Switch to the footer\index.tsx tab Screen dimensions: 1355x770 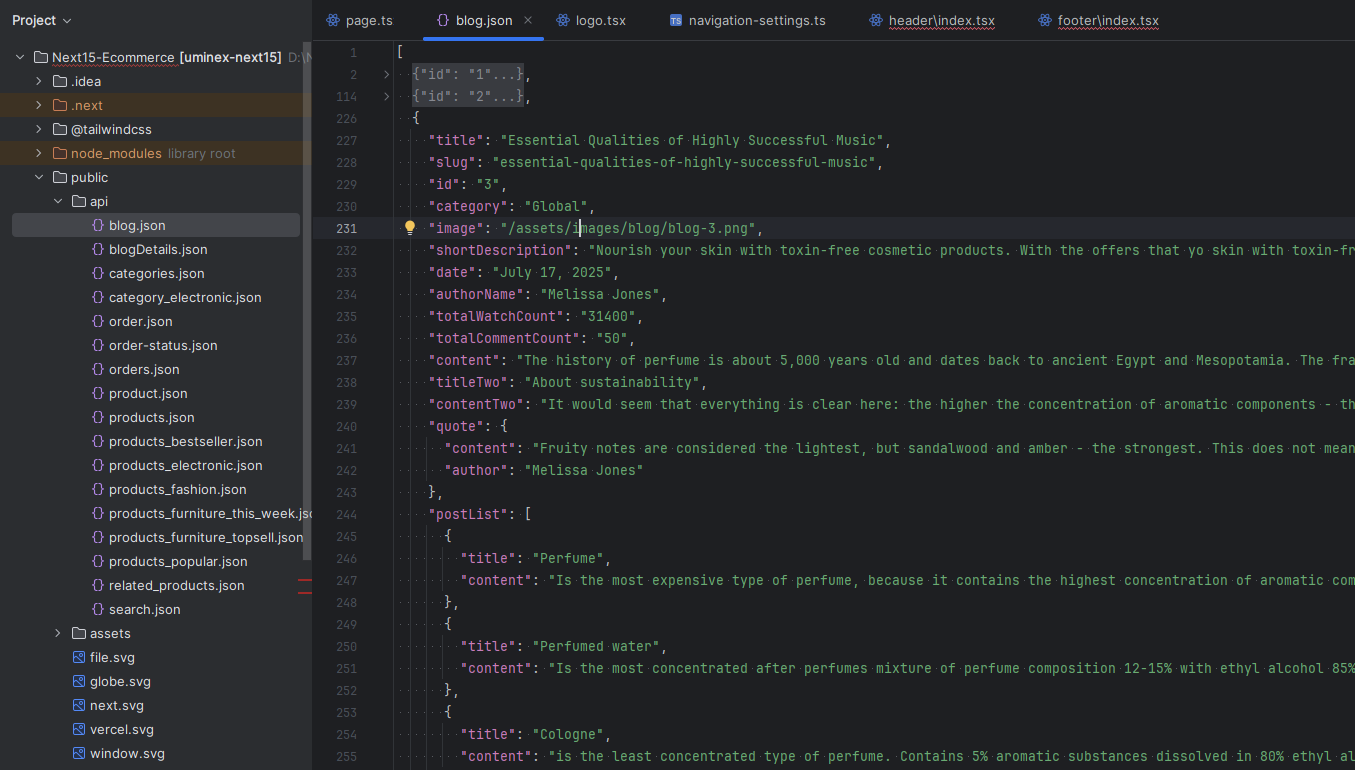[x=1107, y=20]
